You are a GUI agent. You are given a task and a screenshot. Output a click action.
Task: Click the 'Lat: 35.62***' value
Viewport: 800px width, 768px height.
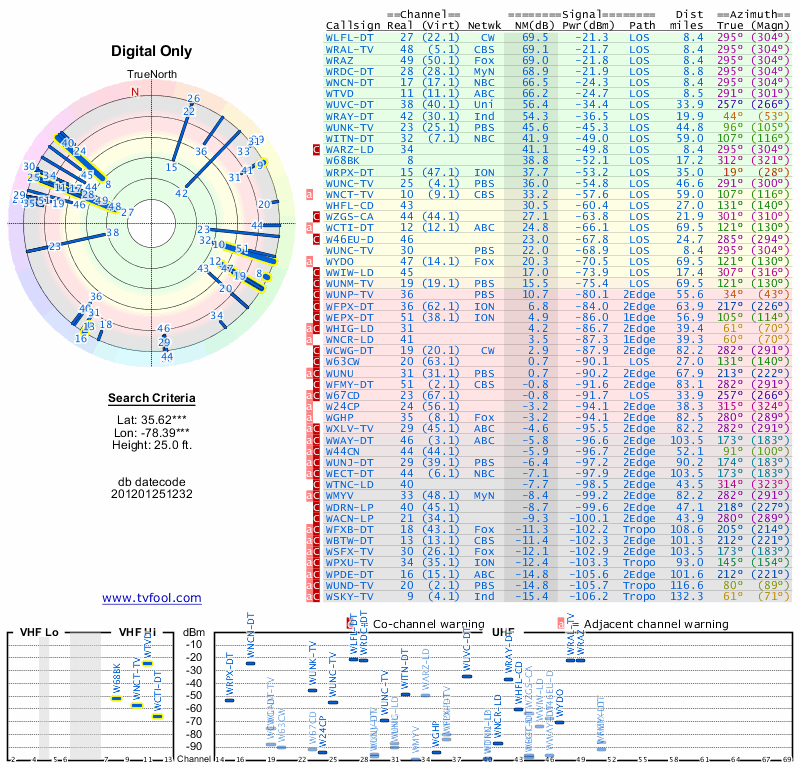[x=152, y=420]
